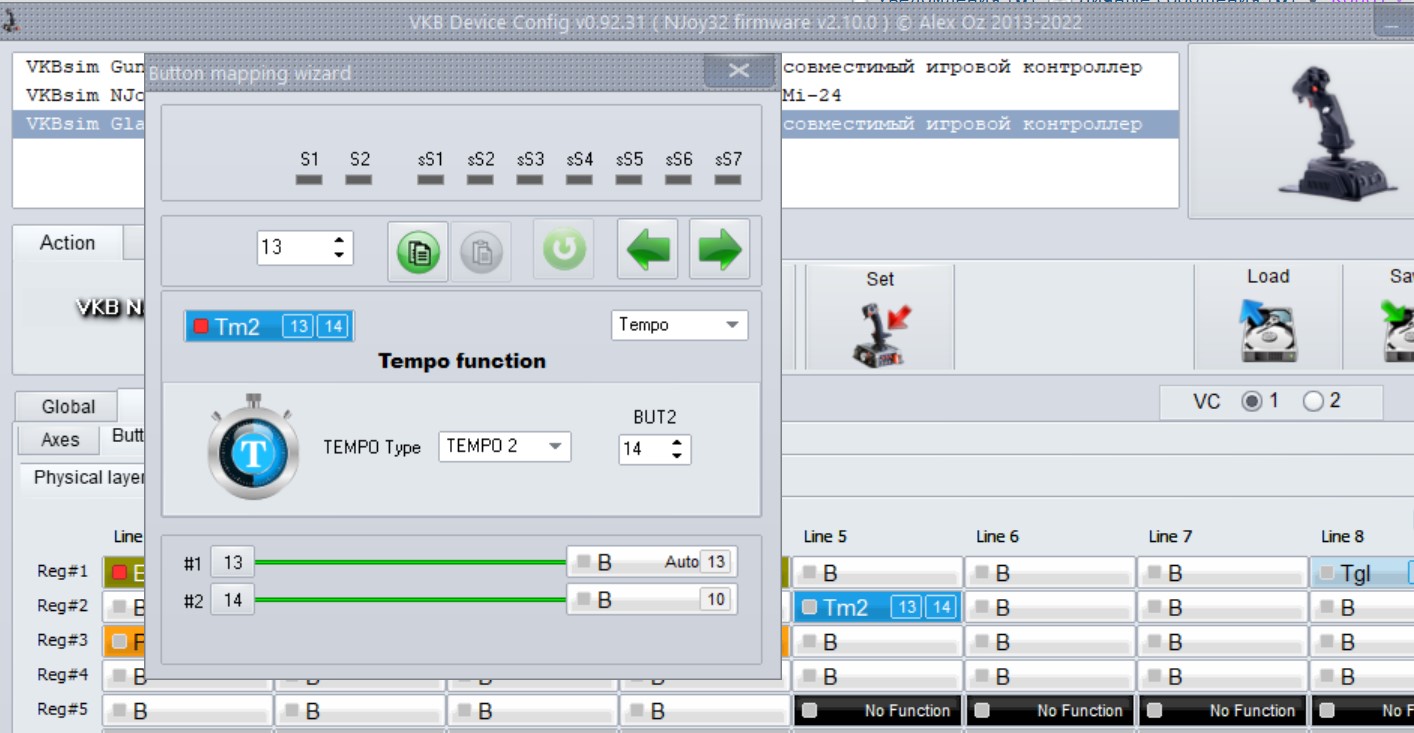
Task: Increase the BUT2 value spinner
Action: [x=677, y=443]
